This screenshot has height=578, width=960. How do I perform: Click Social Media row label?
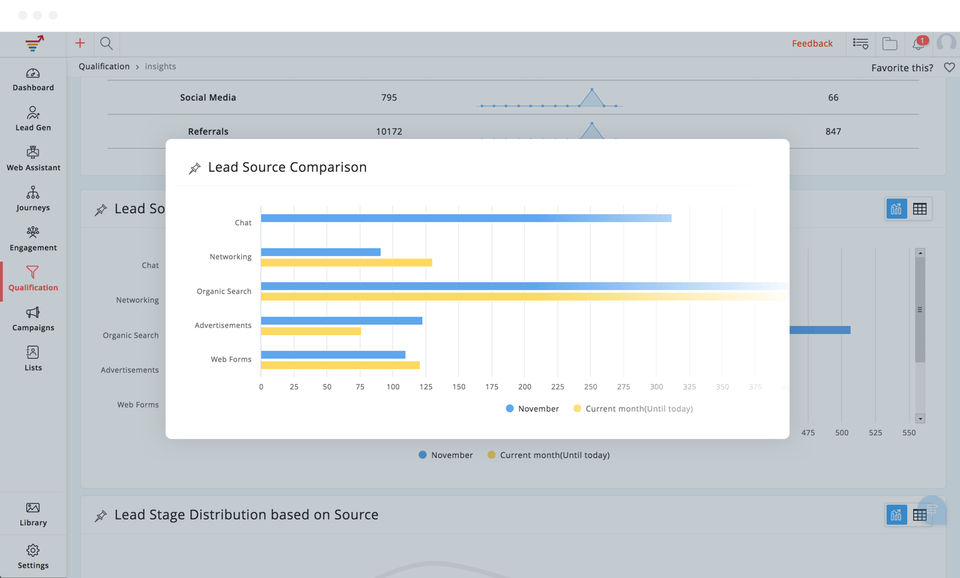coord(208,97)
